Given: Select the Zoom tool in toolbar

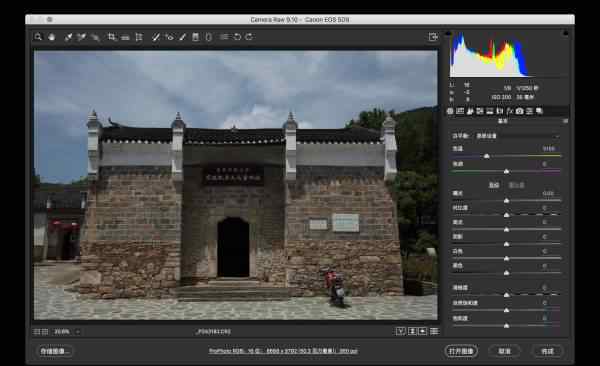Looking at the screenshot, I should coord(38,37).
